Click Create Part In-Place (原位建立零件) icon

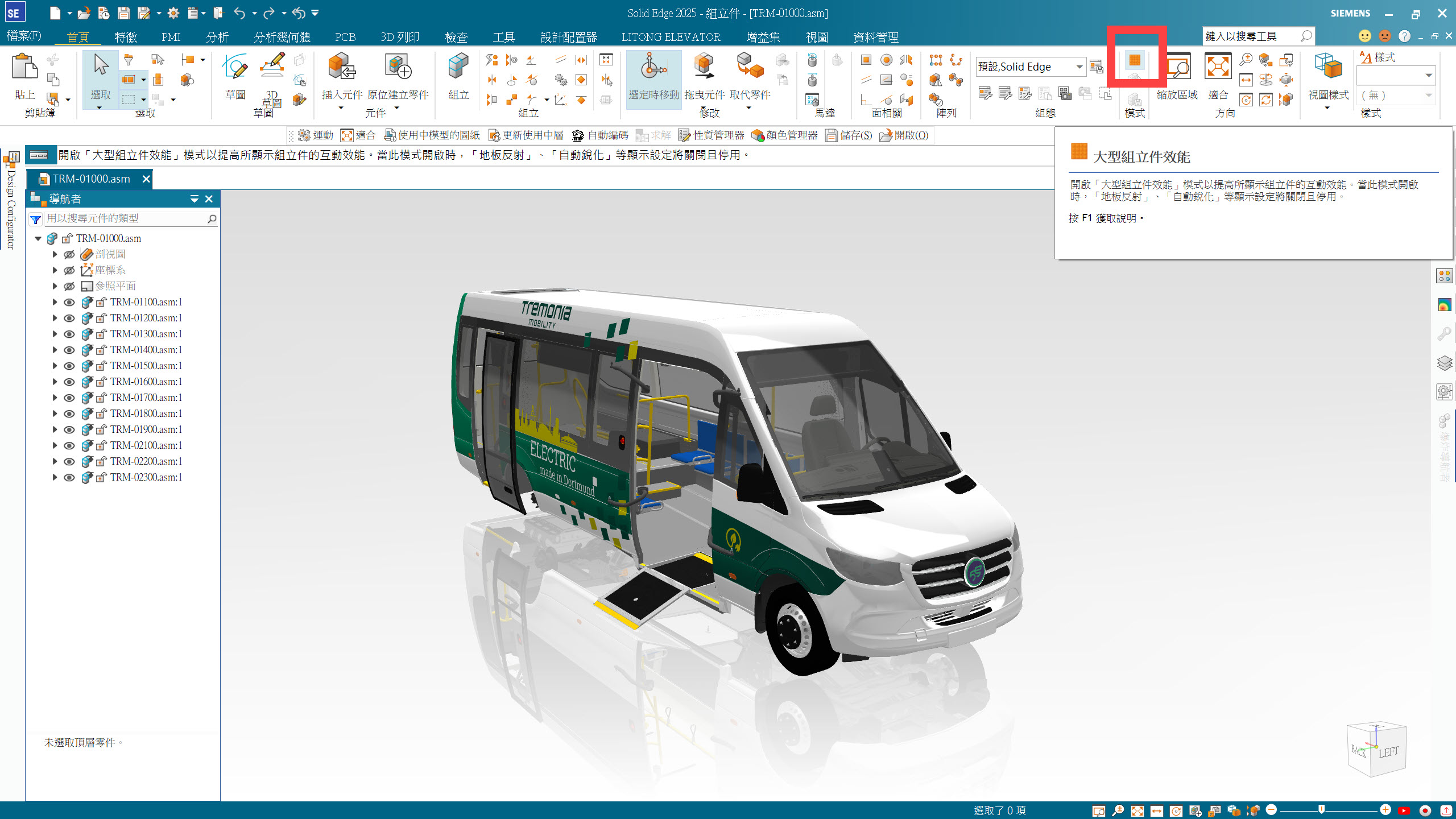(398, 66)
